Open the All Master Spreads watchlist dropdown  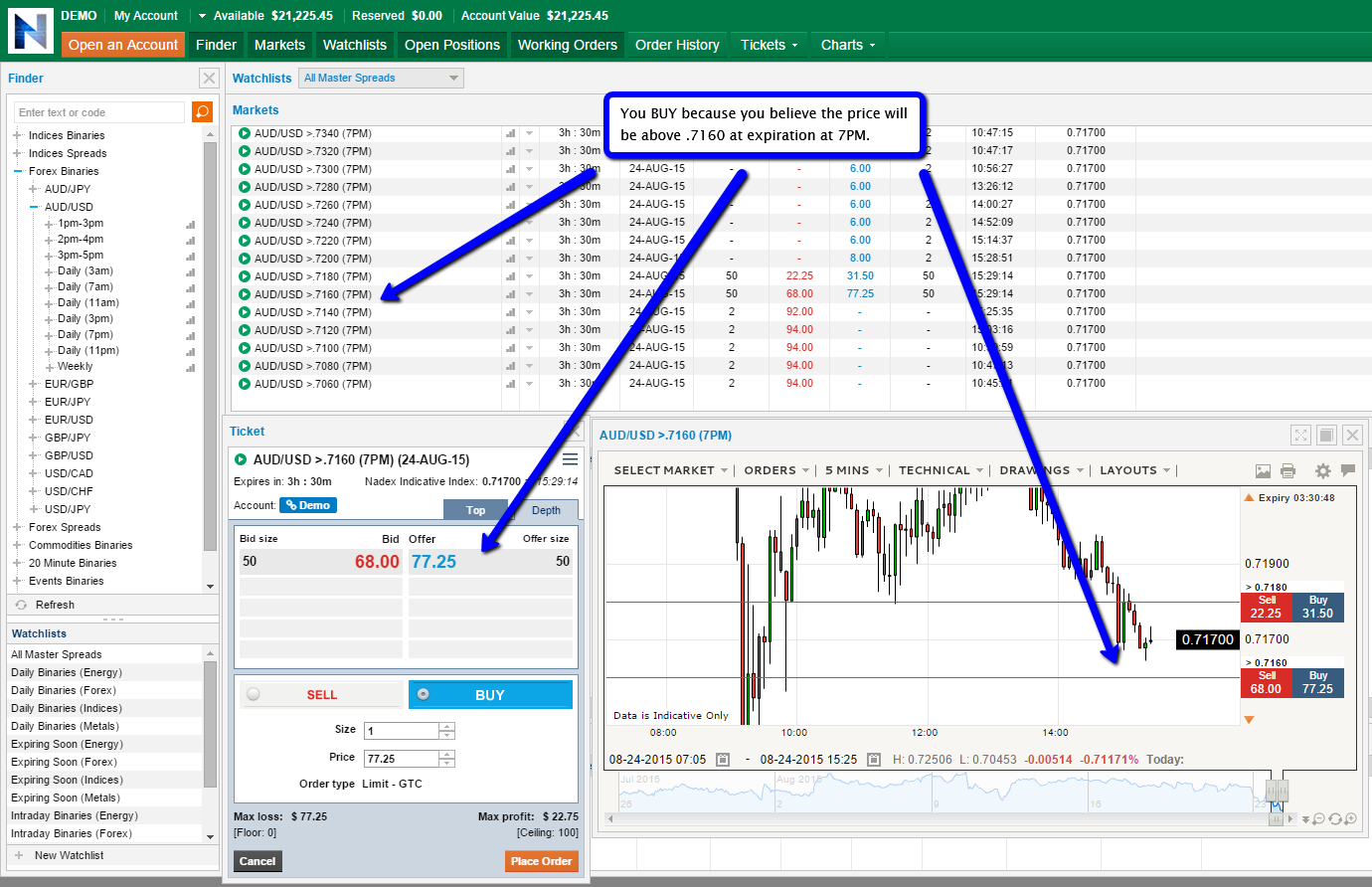(x=381, y=78)
